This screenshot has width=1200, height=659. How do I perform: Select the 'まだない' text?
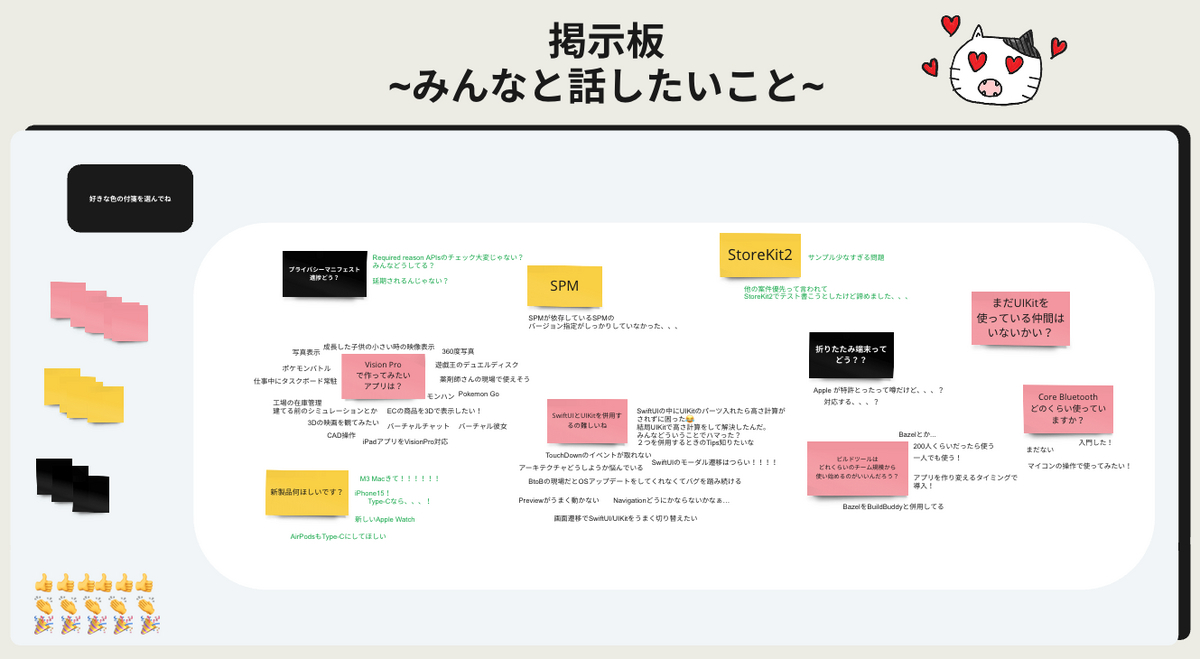pos(1040,450)
